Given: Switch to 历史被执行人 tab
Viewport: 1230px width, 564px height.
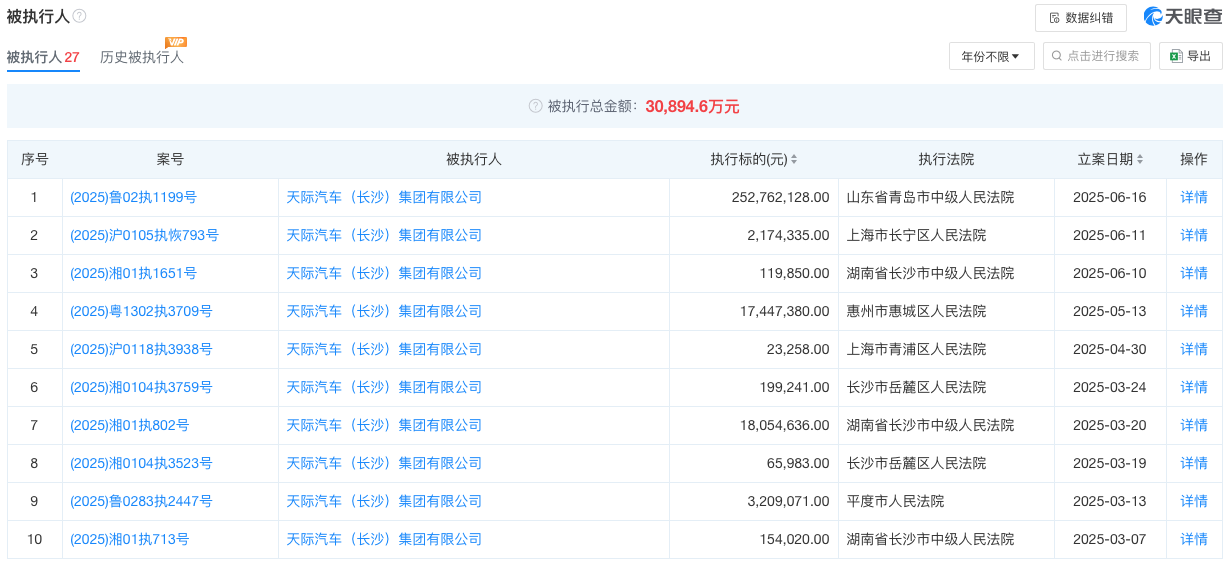Looking at the screenshot, I should pos(142,57).
